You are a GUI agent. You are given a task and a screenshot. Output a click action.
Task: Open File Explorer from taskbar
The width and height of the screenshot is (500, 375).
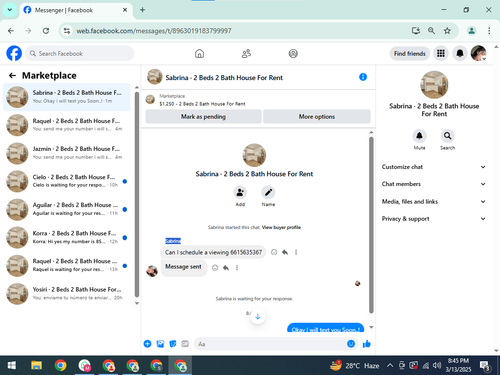click(36, 366)
